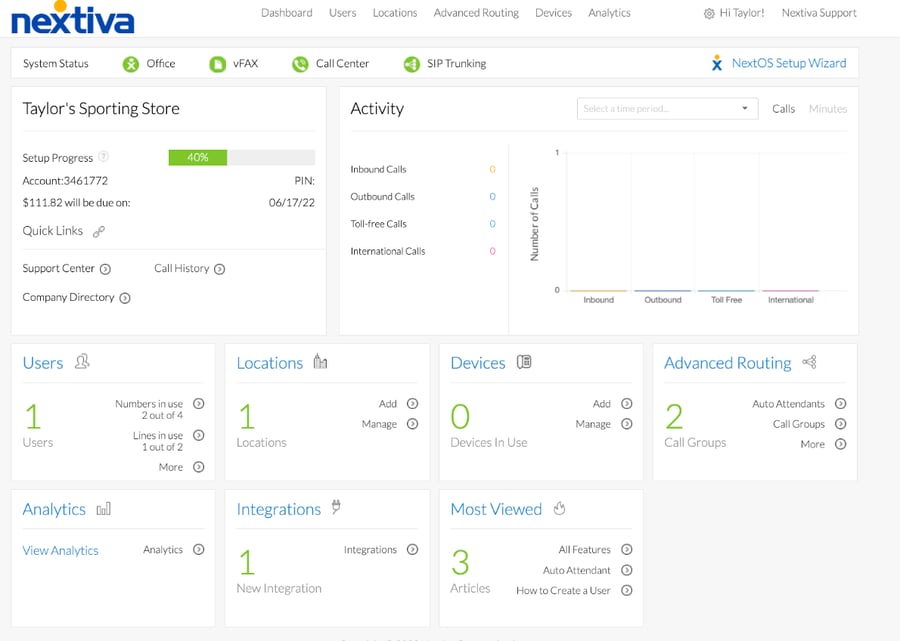
Task: Open the Most Viewed card heading
Action: click(496, 509)
